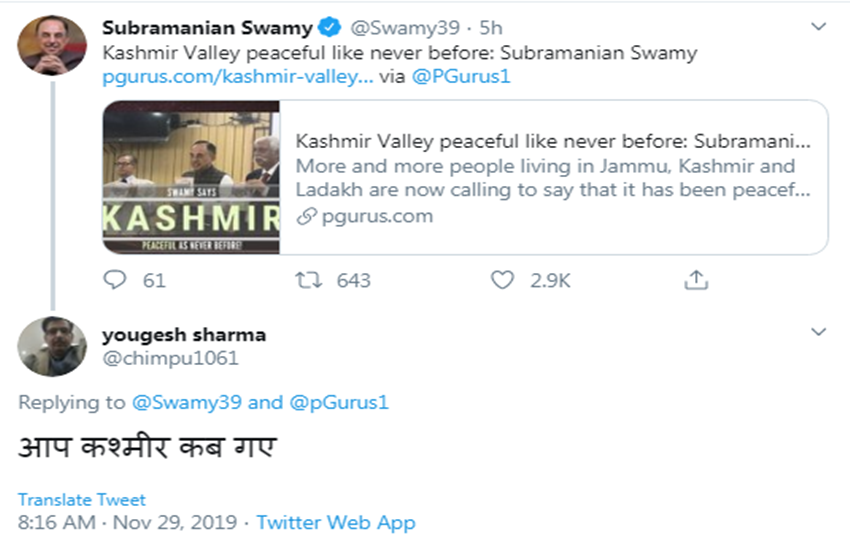Click the reply comment icon
The image size is (850, 550).
tap(116, 280)
